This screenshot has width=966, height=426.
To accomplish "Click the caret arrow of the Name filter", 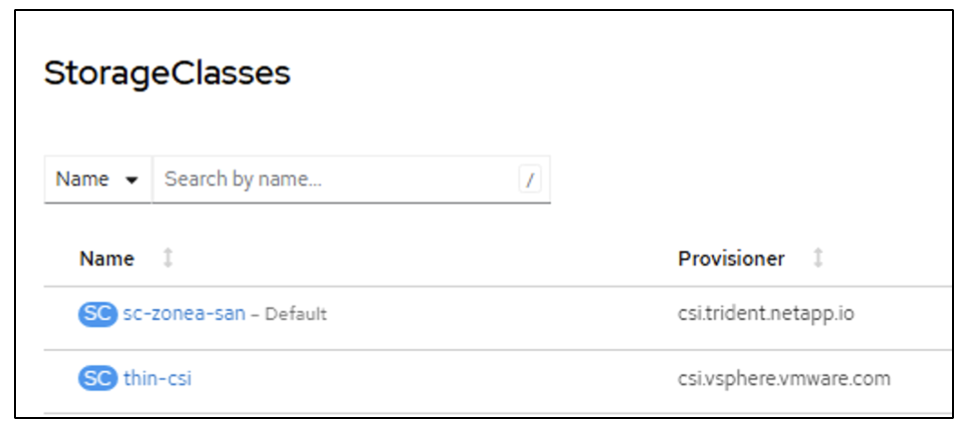I will point(131,180).
